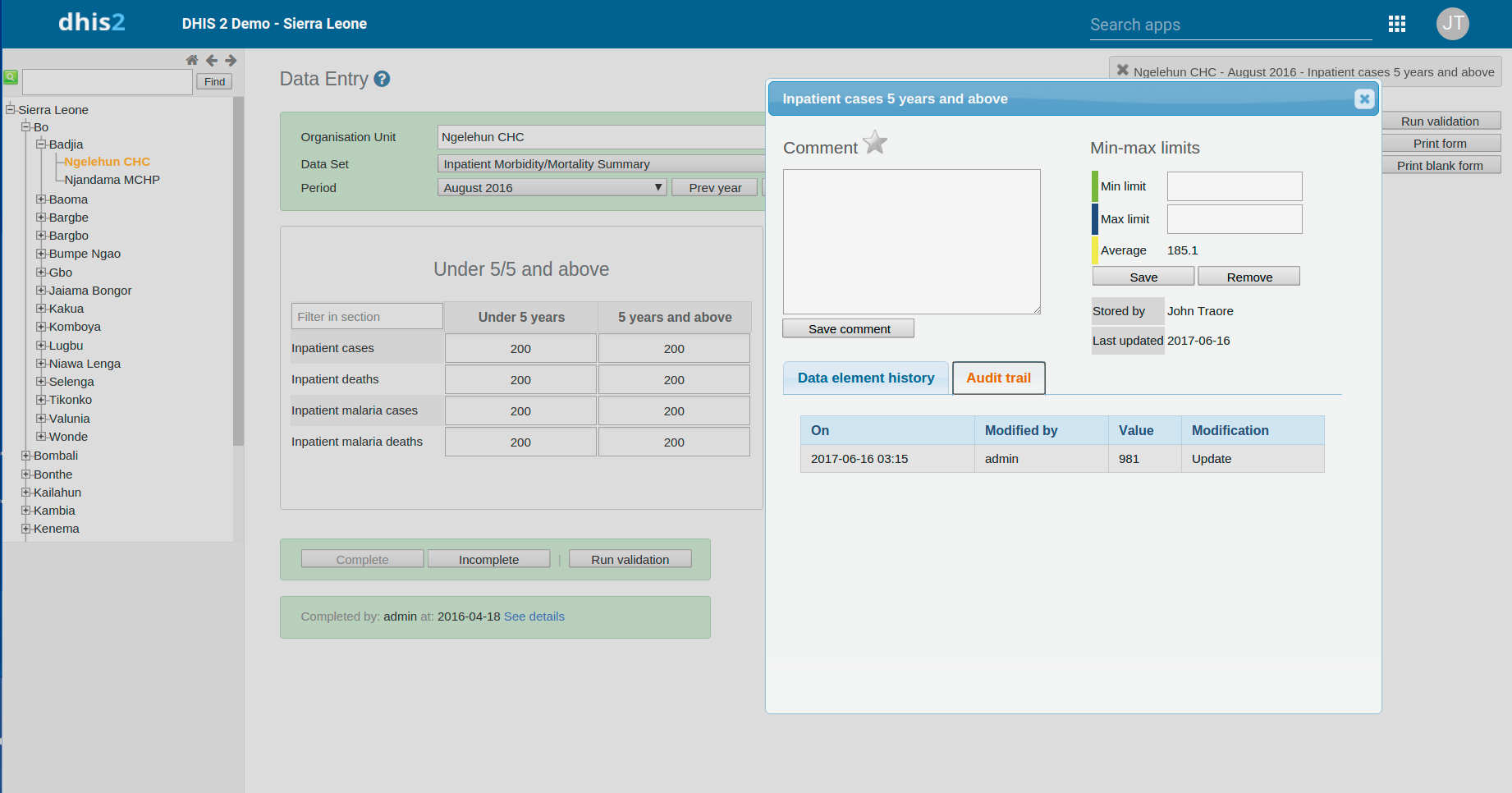Expand the Bombali district node
1512x793 pixels.
click(25, 456)
